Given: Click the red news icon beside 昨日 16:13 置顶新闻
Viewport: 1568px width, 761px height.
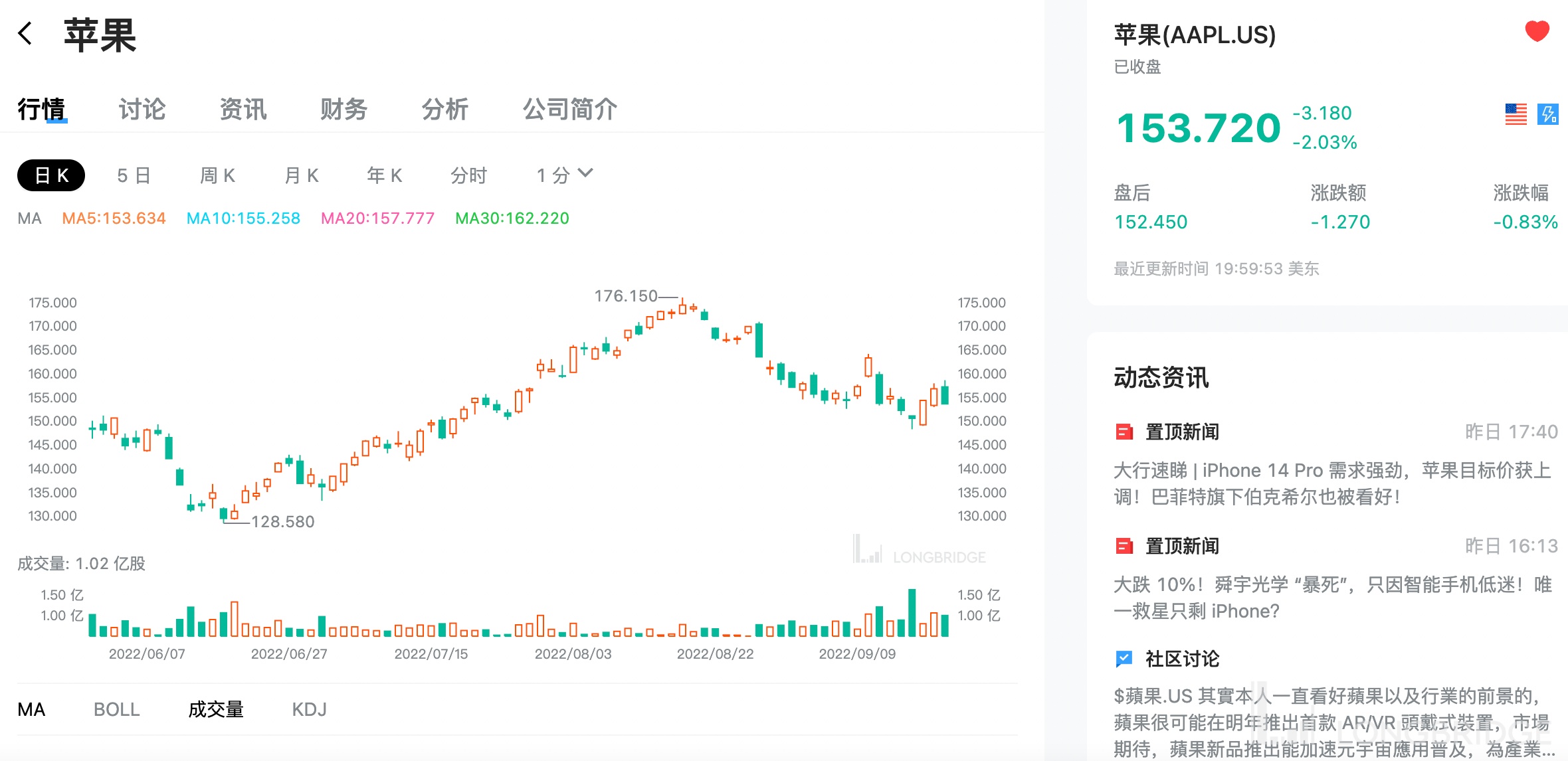Looking at the screenshot, I should (x=1124, y=547).
